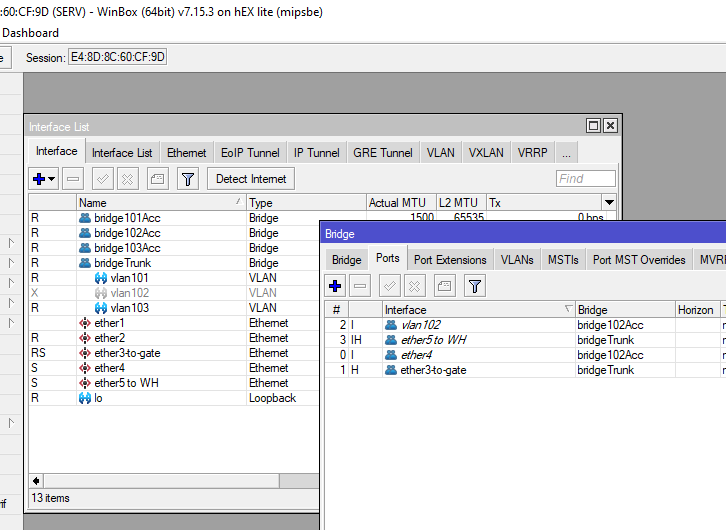Sort by Name column header in Interface List
The height and width of the screenshot is (530, 726).
coord(161,203)
